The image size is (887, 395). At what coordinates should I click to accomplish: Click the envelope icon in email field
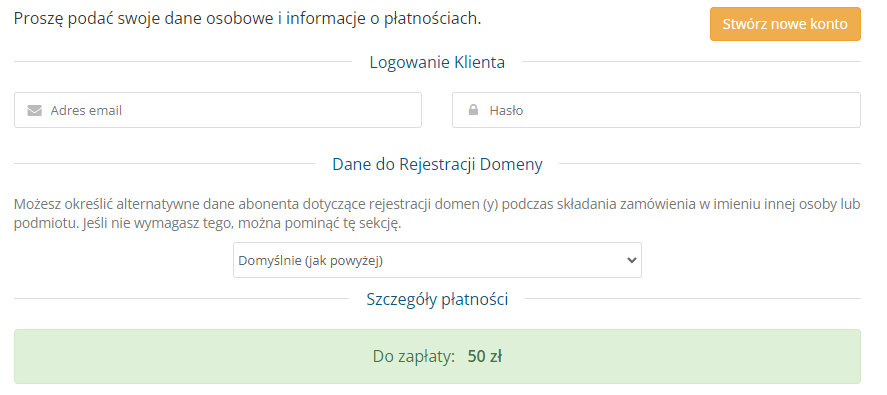[35, 110]
